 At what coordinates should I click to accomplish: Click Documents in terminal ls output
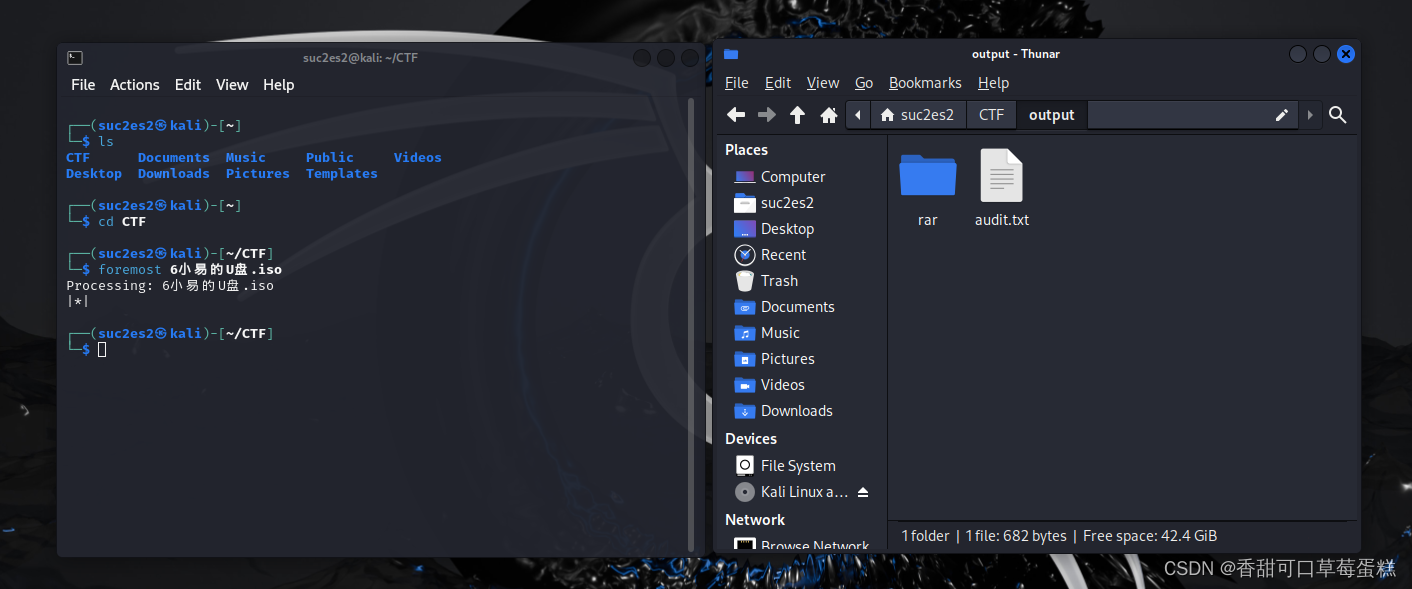[x=174, y=157]
